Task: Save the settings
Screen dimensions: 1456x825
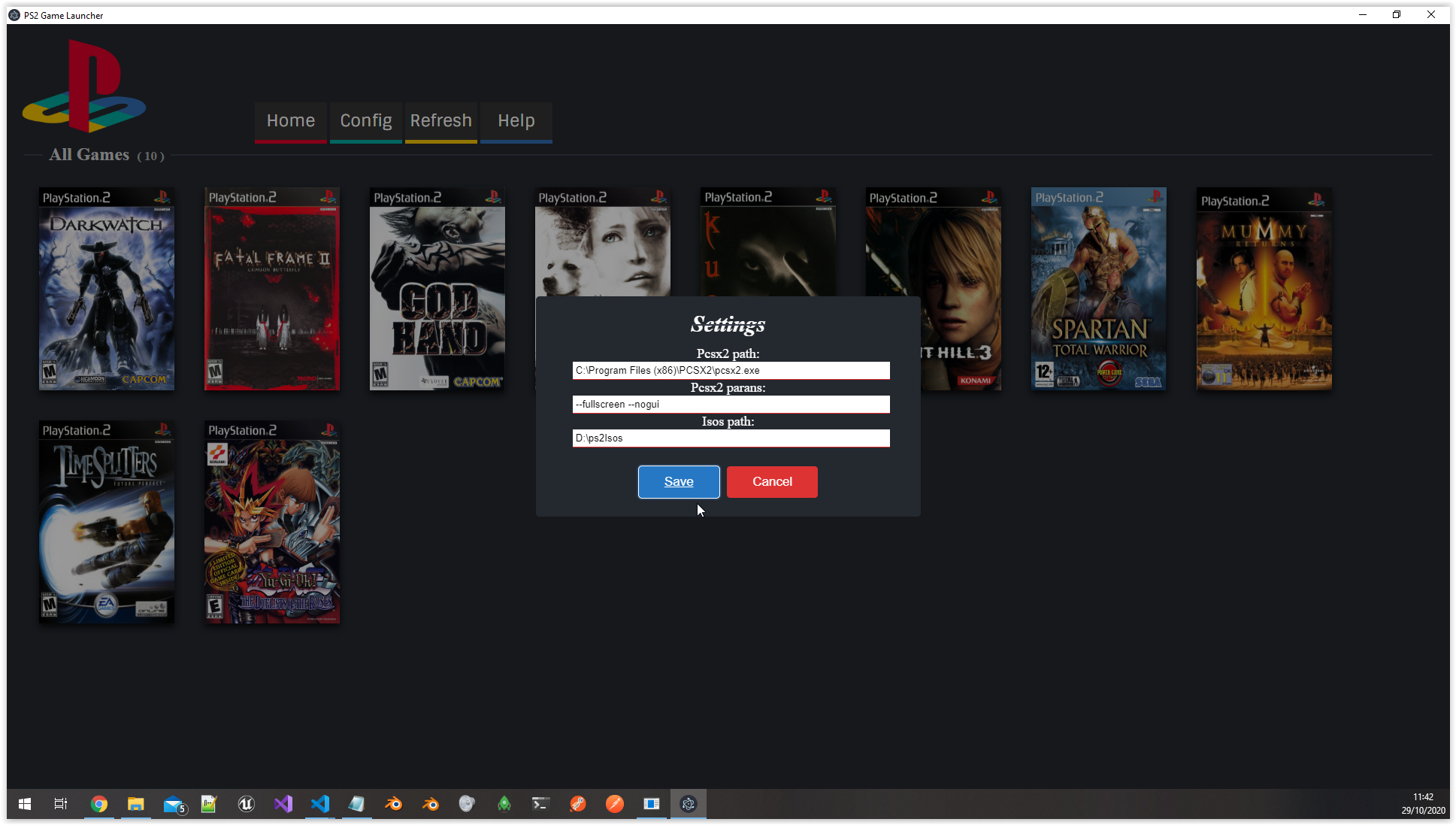Action: (678, 481)
